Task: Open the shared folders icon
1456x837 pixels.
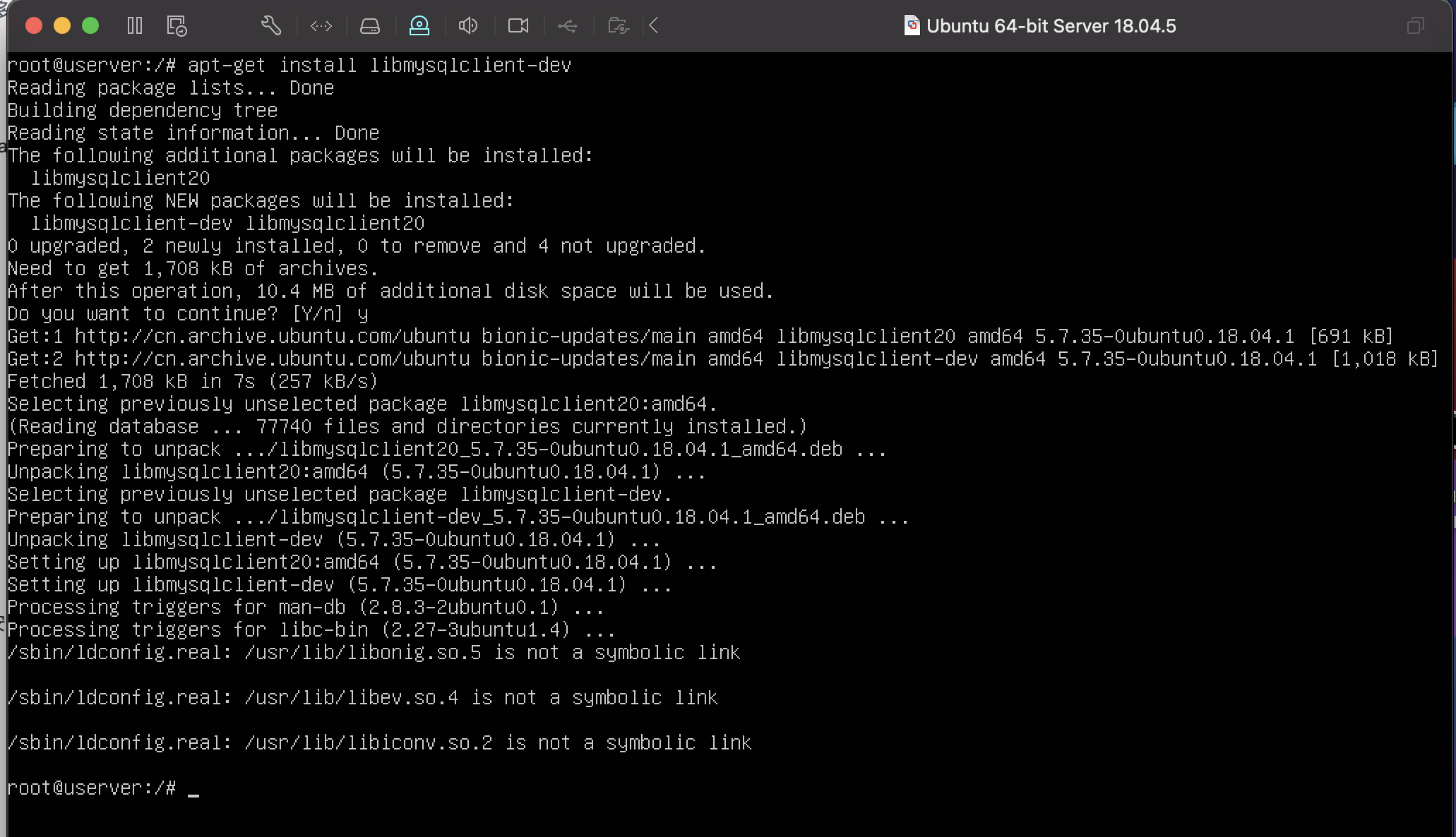Action: 618,25
